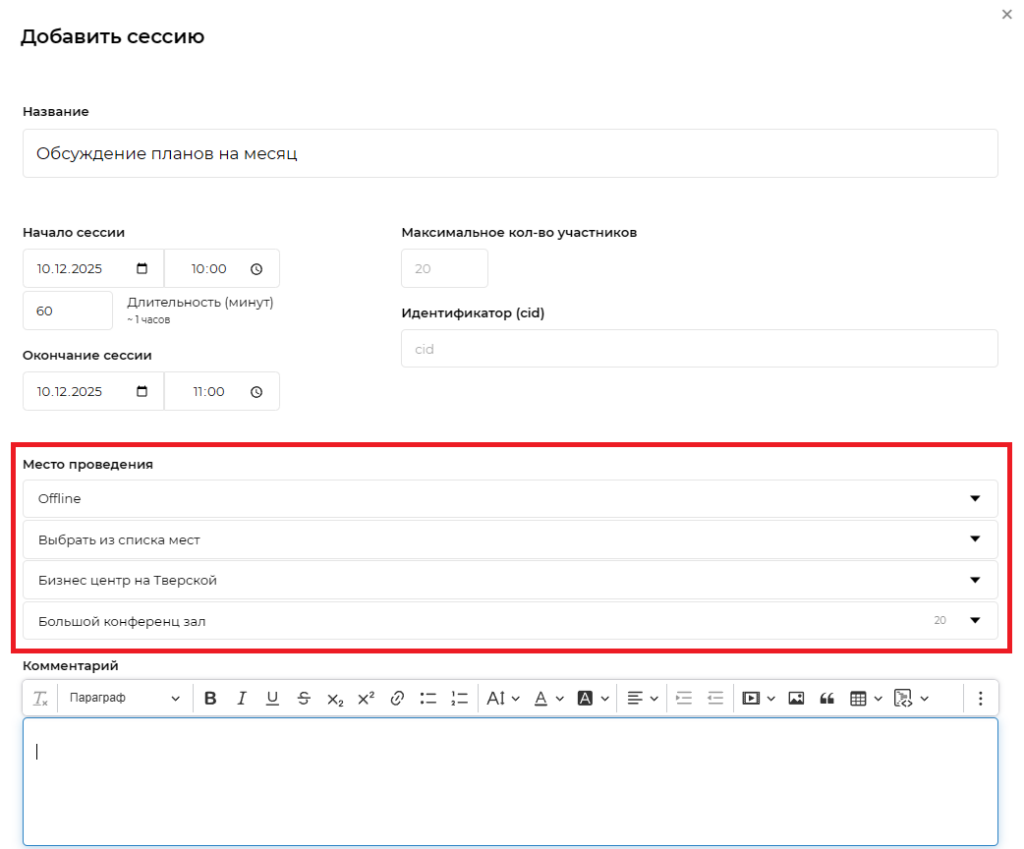Open clock picker for session end time
This screenshot has width=1024, height=849.
256,392
